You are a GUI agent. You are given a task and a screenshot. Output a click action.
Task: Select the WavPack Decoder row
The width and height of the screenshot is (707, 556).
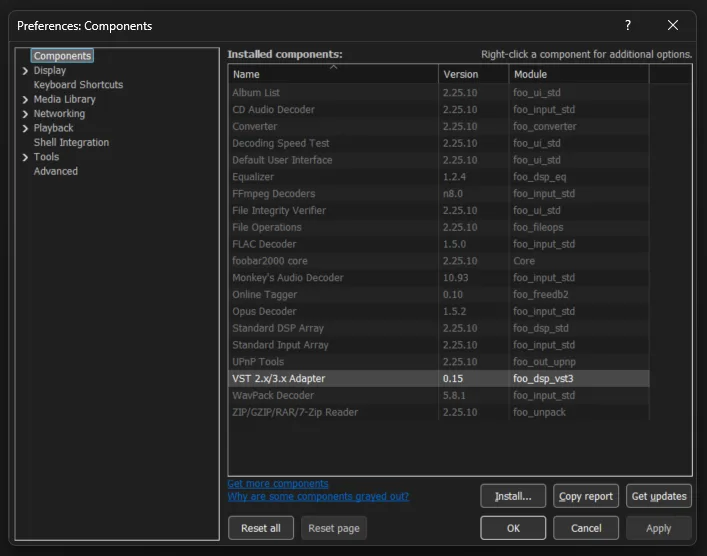(x=439, y=395)
